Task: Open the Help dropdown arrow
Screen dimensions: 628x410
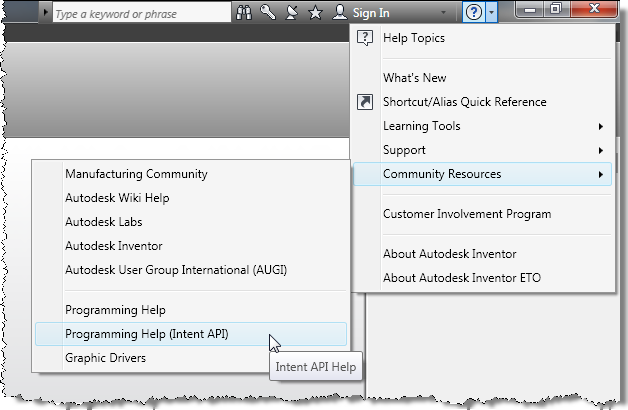Action: click(x=491, y=14)
